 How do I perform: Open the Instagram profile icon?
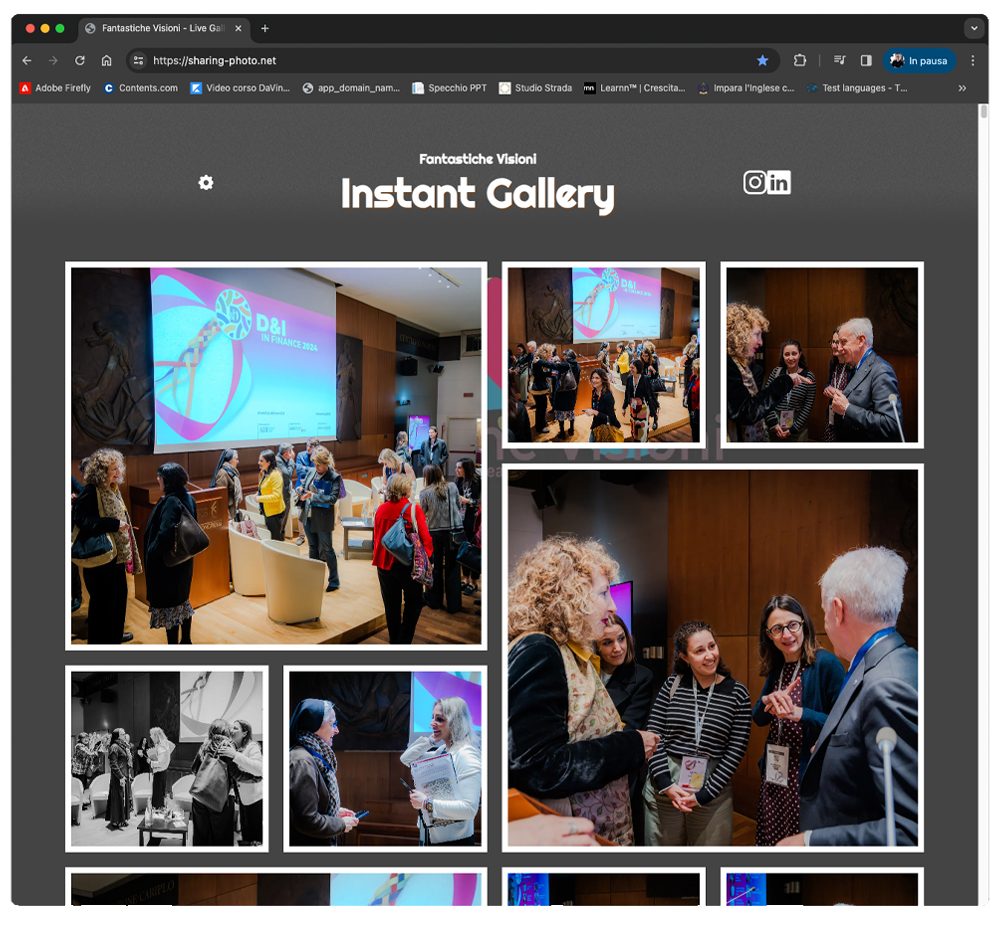(x=755, y=182)
